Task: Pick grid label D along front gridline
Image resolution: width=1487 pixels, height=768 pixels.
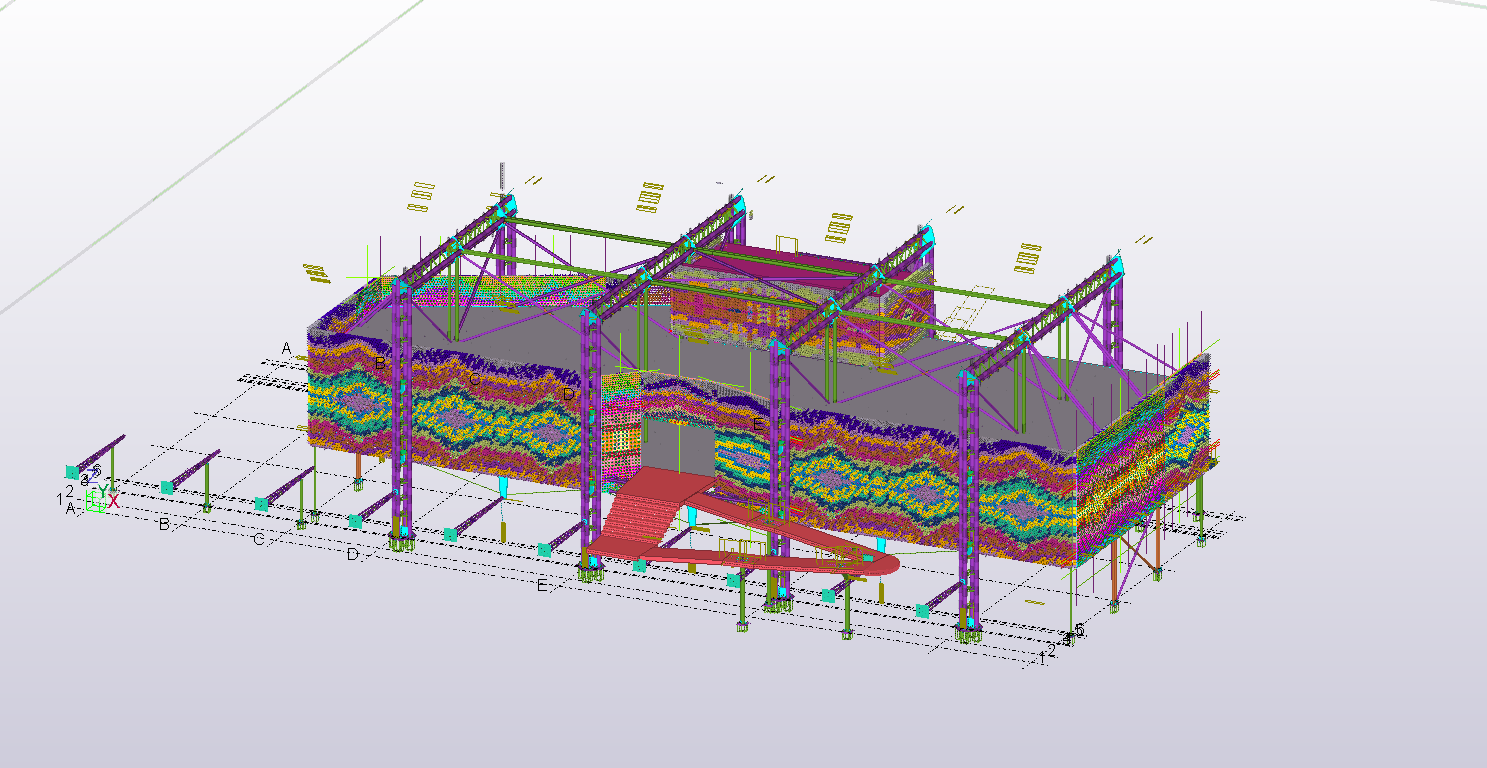Action: click(x=352, y=555)
